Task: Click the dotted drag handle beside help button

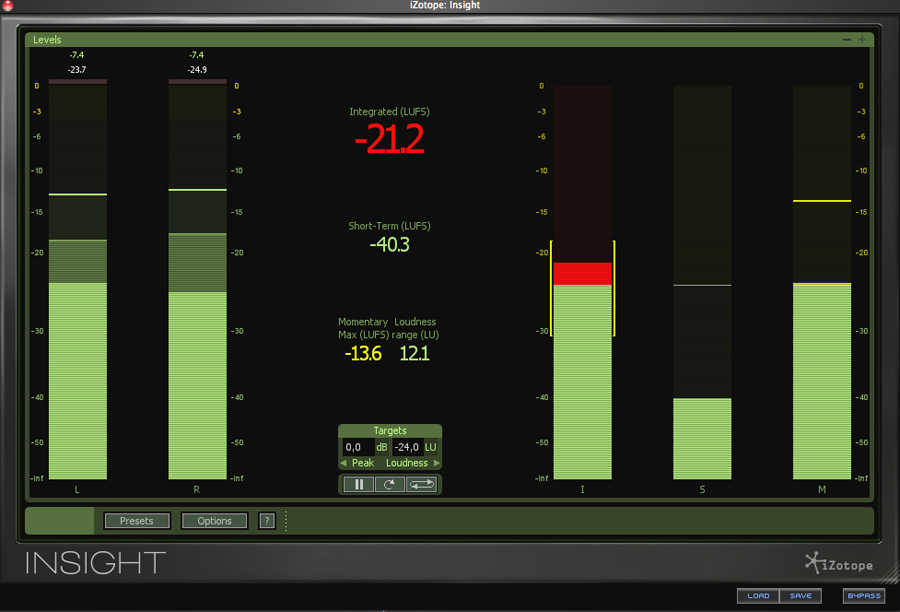Action: [x=286, y=521]
